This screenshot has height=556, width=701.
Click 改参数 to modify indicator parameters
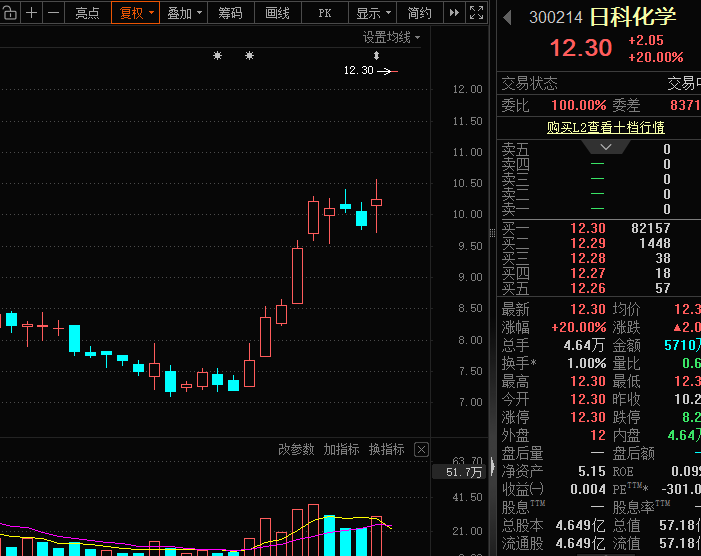coord(296,449)
